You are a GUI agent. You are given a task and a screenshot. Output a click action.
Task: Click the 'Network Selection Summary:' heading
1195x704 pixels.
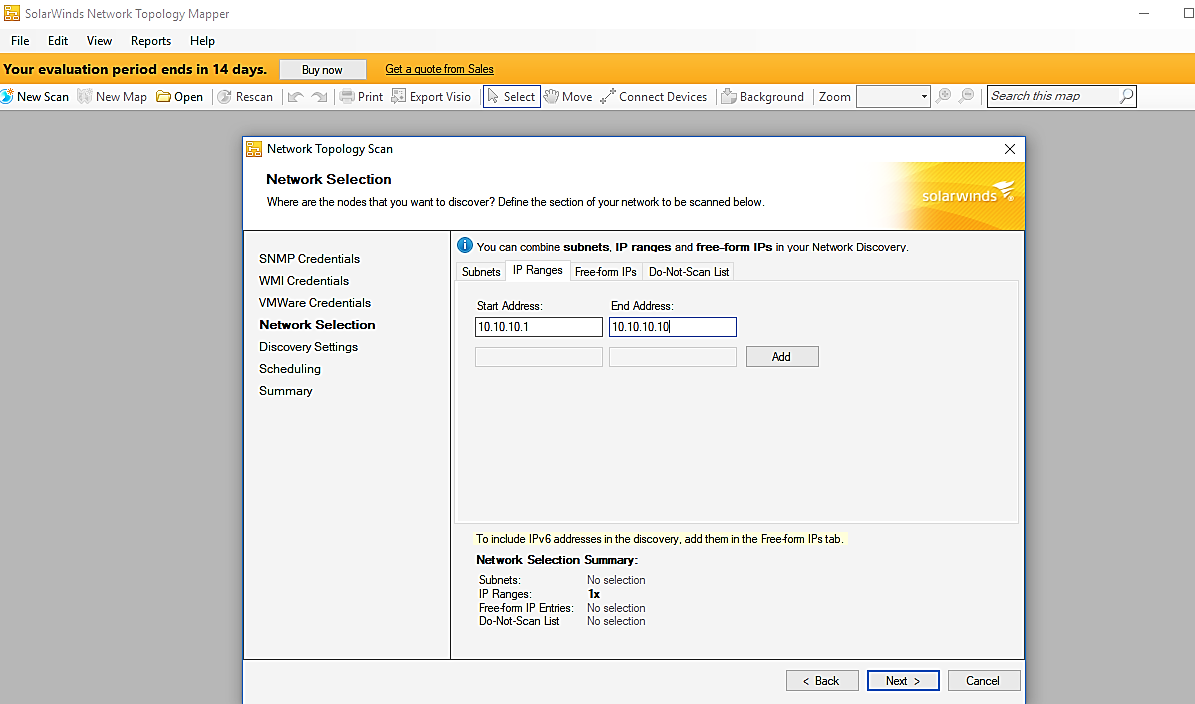click(x=557, y=560)
